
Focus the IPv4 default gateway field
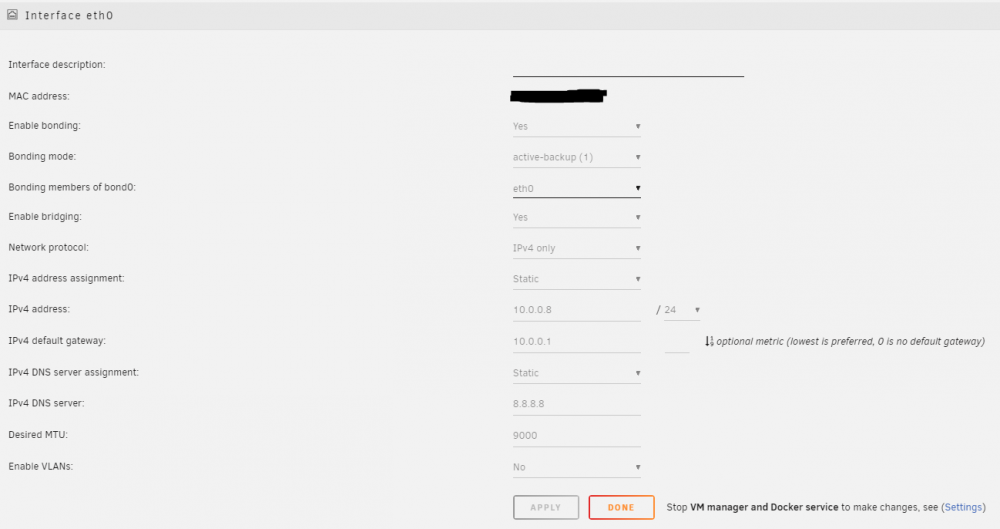[577, 341]
